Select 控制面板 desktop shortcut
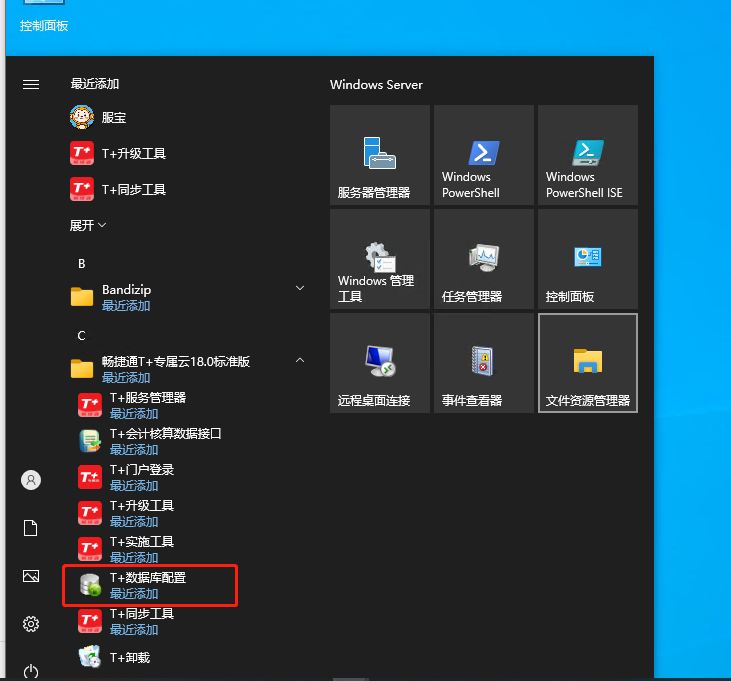731x681 pixels. [44, 16]
